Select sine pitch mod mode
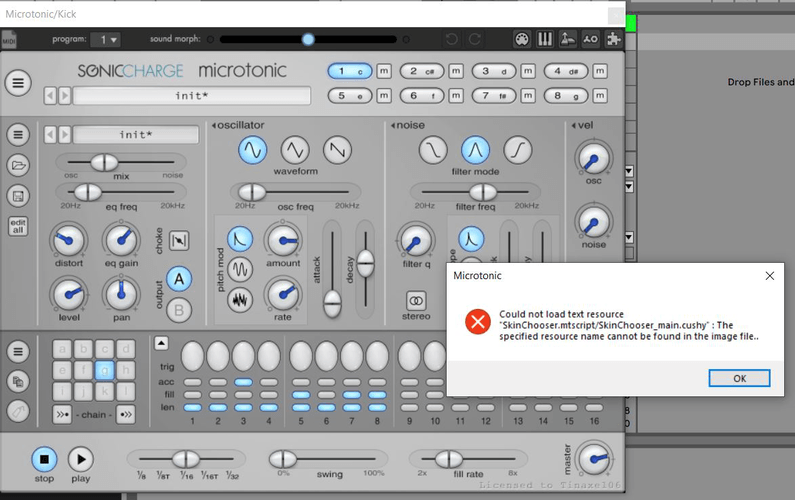Screen dimensions: 795x500 click(240, 270)
